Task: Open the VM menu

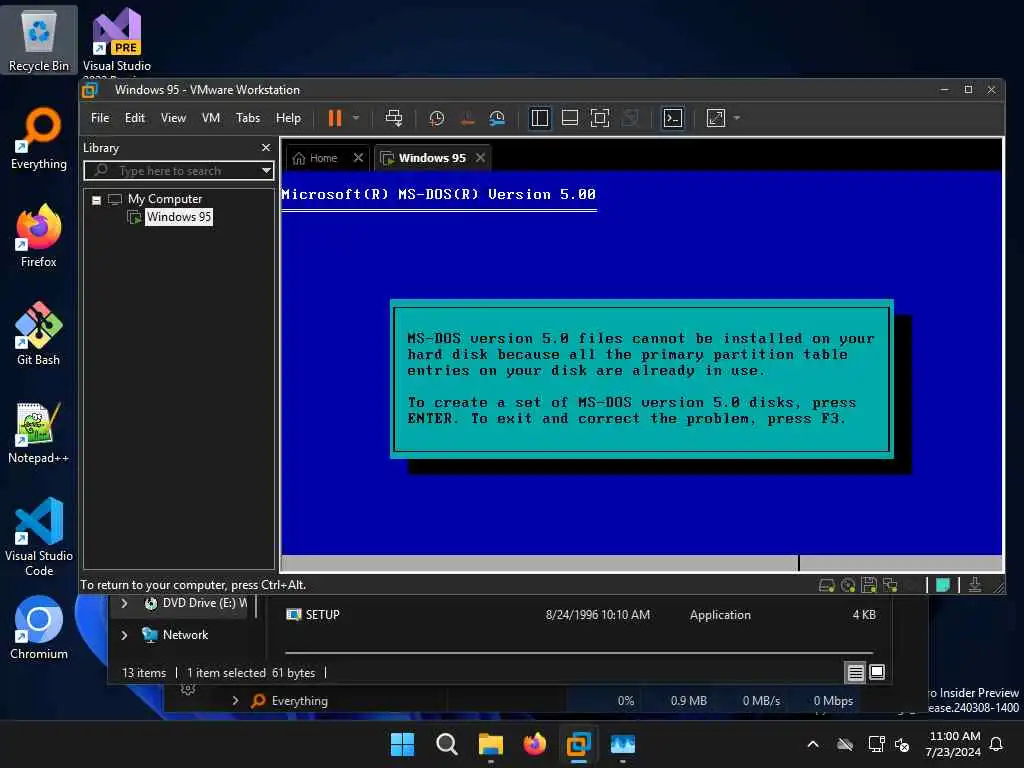Action: click(211, 118)
